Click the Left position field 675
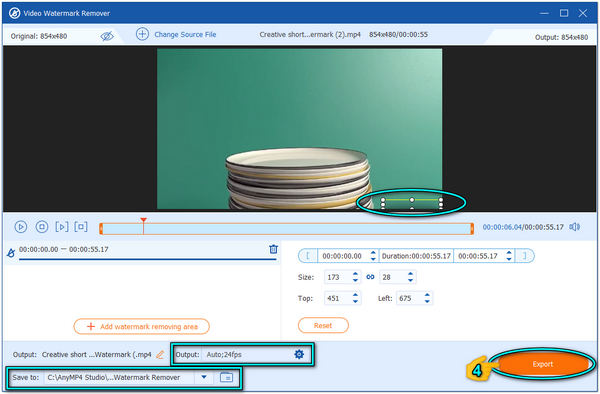Screen dimensions: 600x394 point(409,298)
